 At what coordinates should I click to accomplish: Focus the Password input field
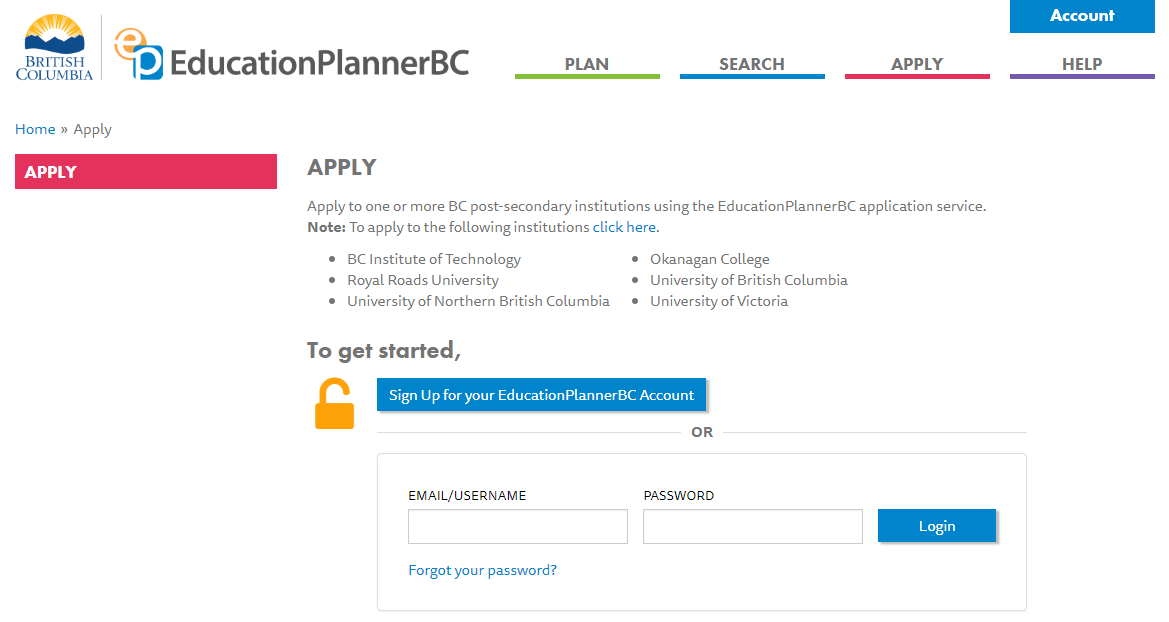coord(752,526)
